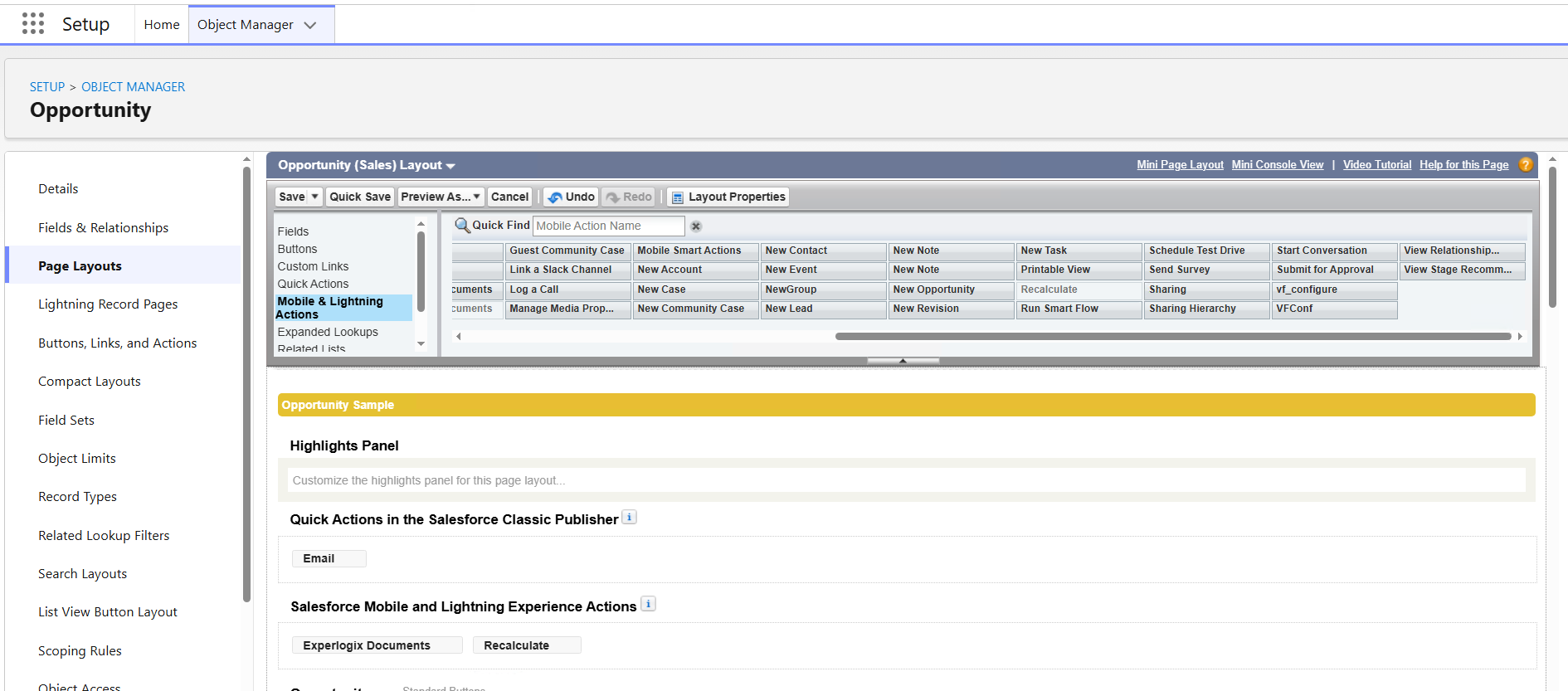Open the Preview As dropdown

pos(441,197)
